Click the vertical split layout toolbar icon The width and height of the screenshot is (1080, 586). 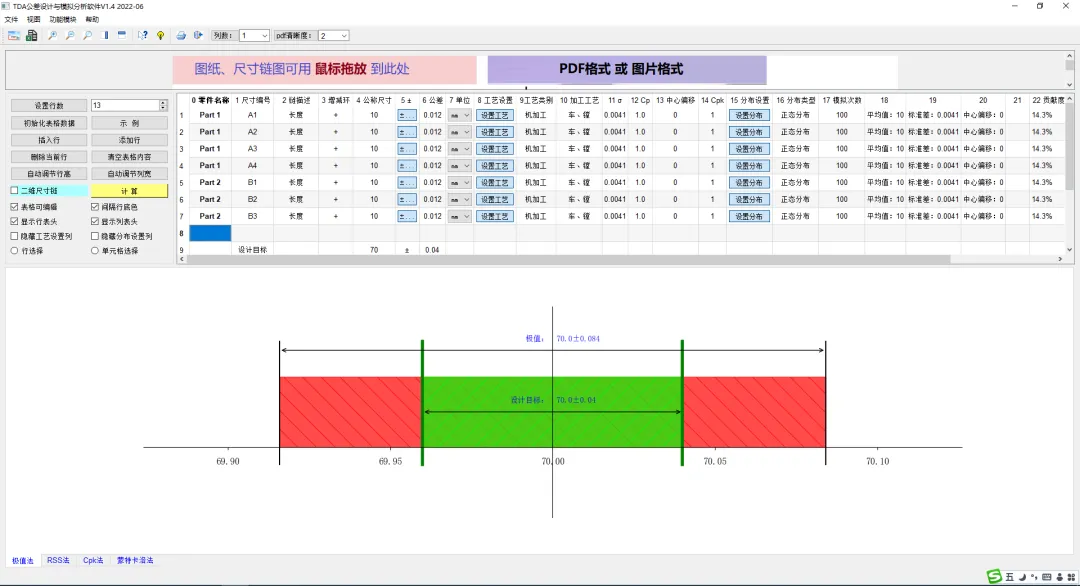pos(105,35)
